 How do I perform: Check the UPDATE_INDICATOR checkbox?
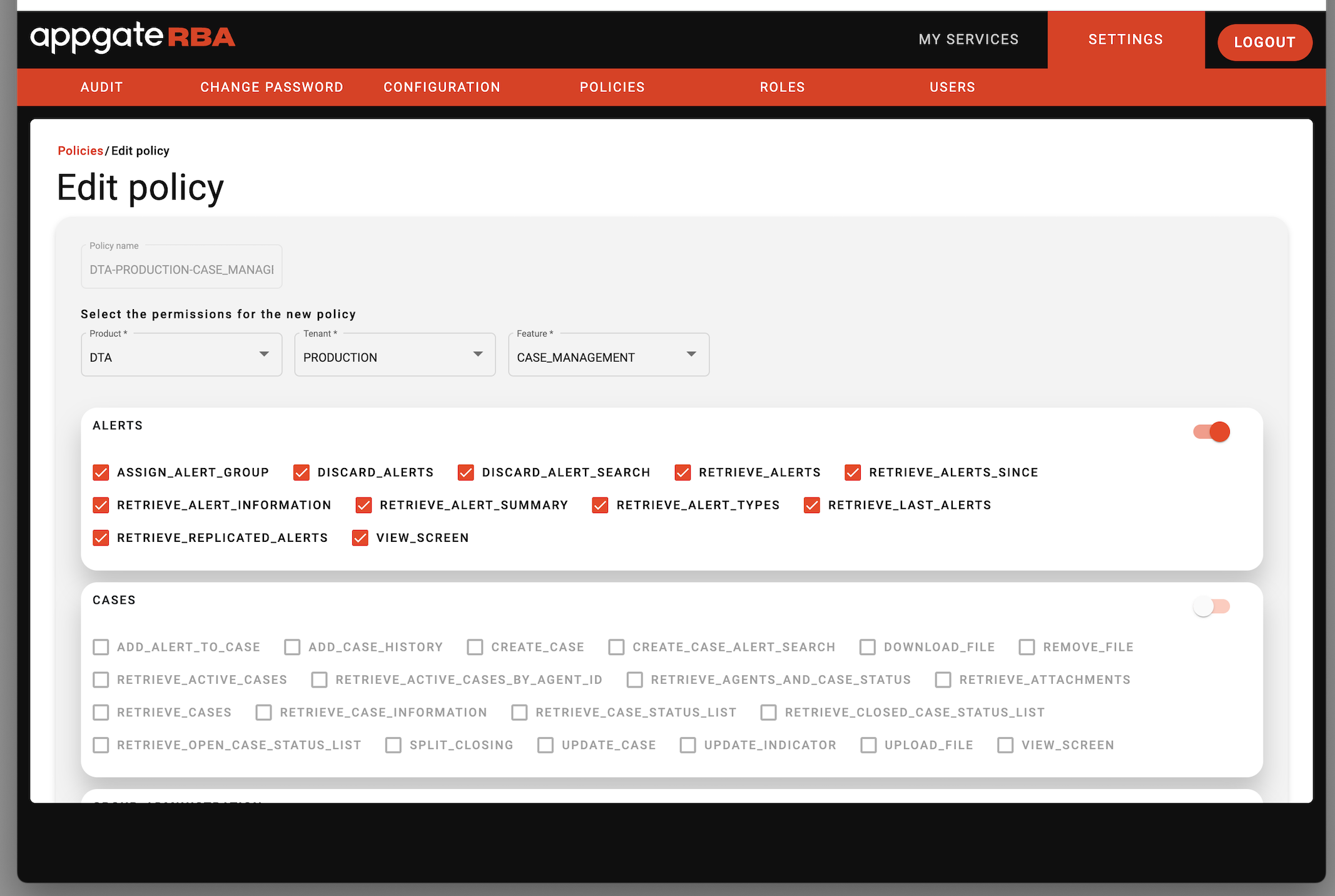pos(688,745)
